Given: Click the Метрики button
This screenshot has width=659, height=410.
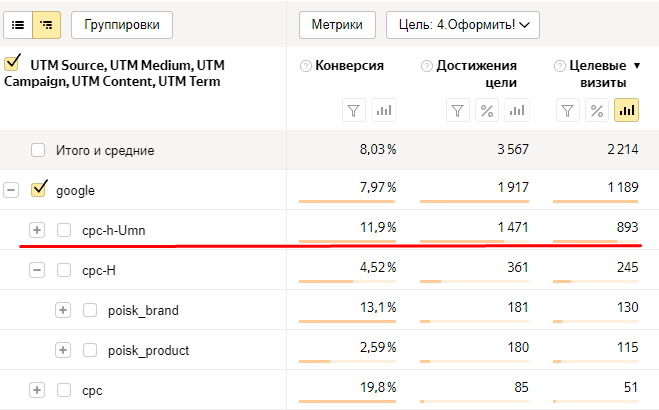Looking at the screenshot, I should point(337,24).
